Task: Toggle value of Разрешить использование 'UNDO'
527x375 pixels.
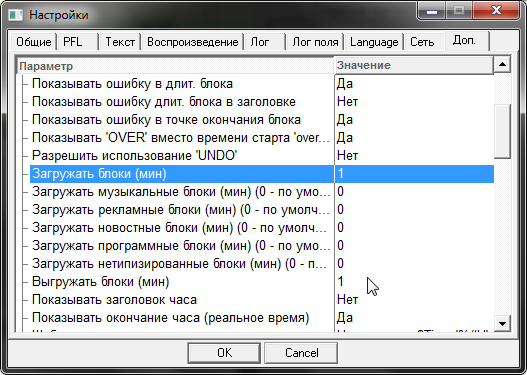Action: (414, 156)
